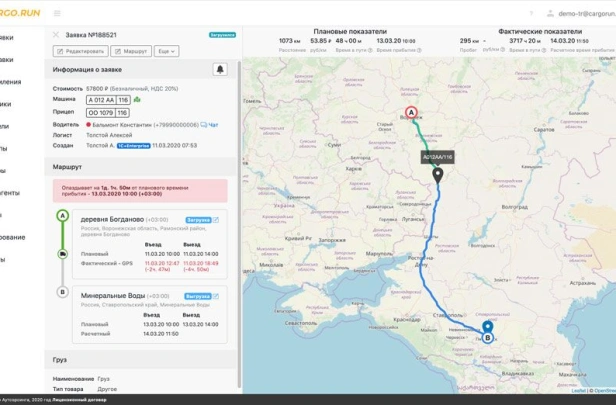Screen dimensions: 616x405
Task: Click the A012AA/116 map label
Action: click(x=437, y=157)
